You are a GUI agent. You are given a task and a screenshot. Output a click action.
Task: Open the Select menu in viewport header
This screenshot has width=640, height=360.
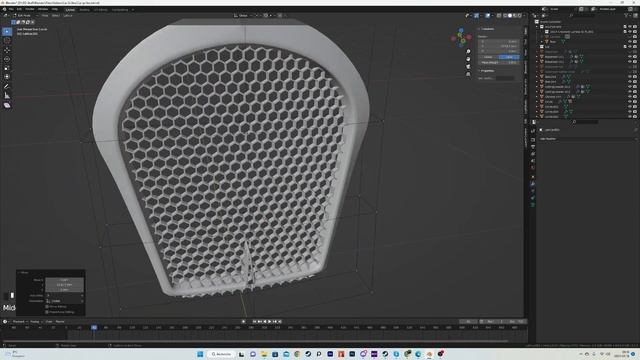[x=56, y=16]
